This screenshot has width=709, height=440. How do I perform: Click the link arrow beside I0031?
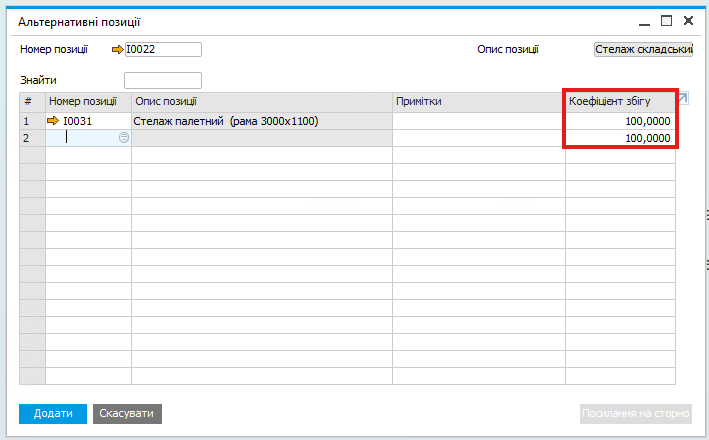click(53, 121)
